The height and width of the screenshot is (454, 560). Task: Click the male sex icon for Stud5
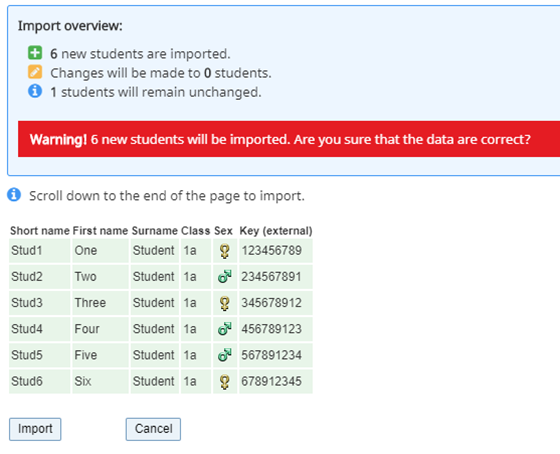point(225,355)
